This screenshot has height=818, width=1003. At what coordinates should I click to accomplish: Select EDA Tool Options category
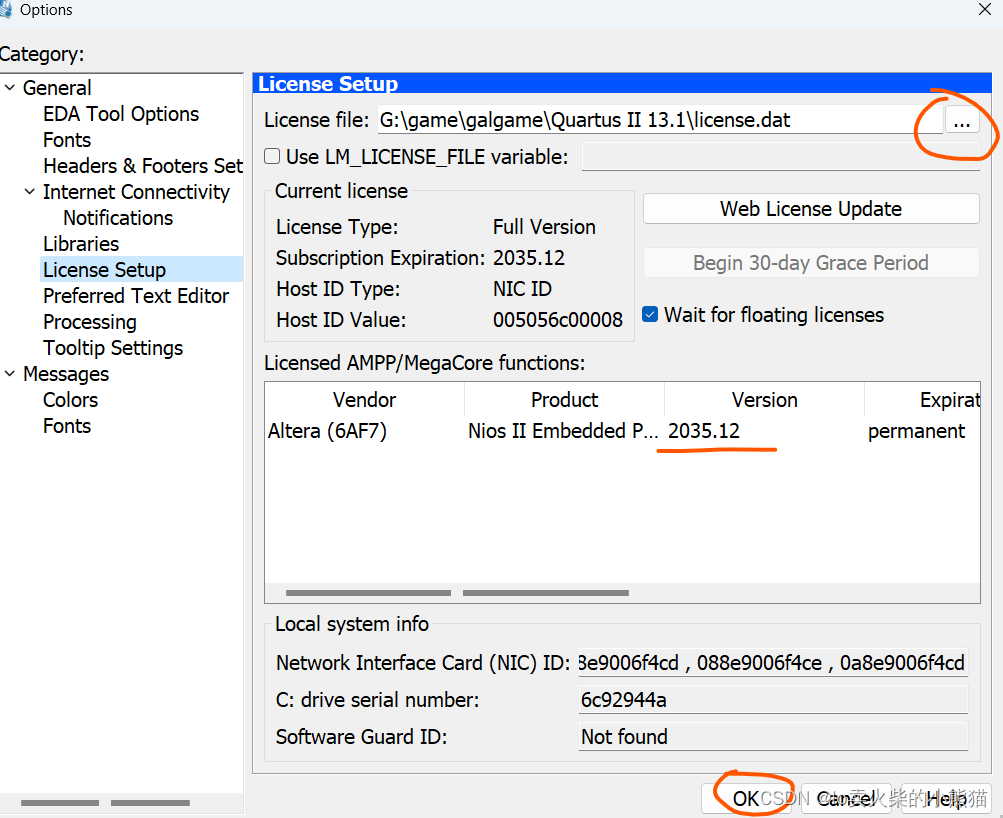[x=121, y=114]
